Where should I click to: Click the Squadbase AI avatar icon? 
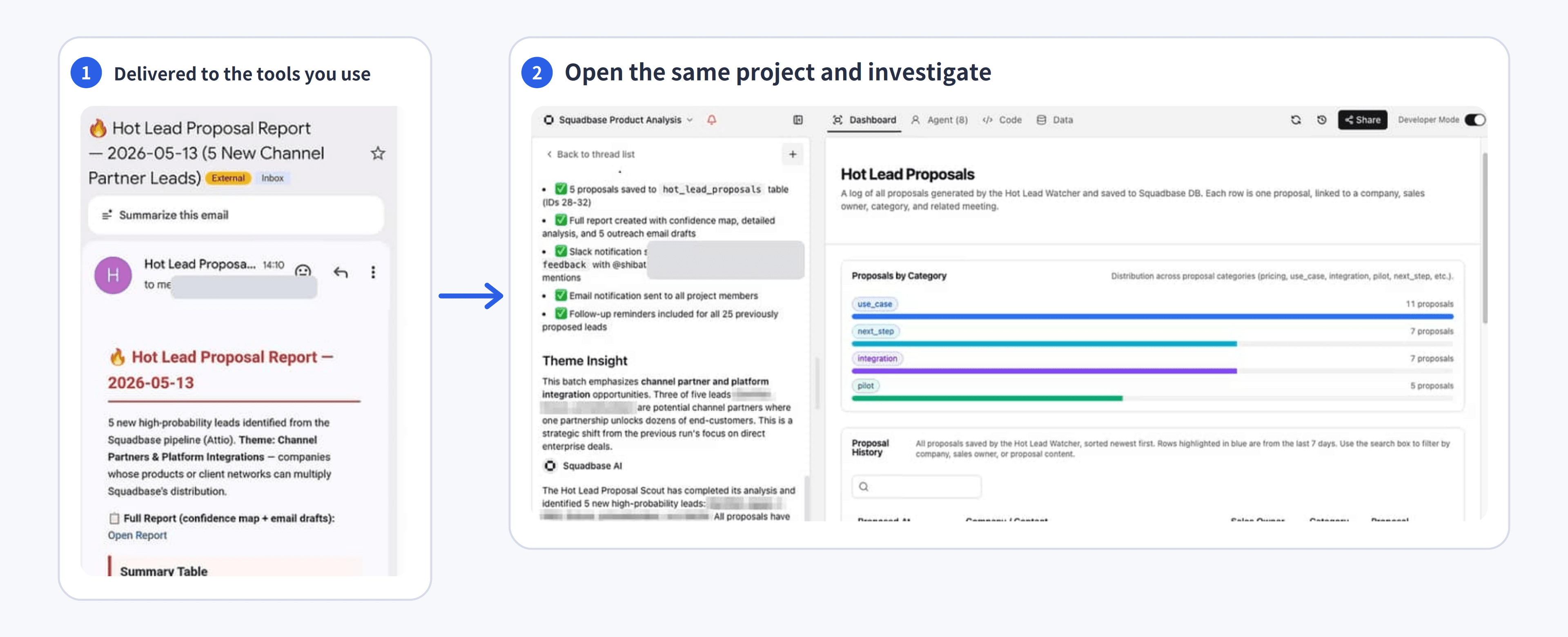(550, 466)
